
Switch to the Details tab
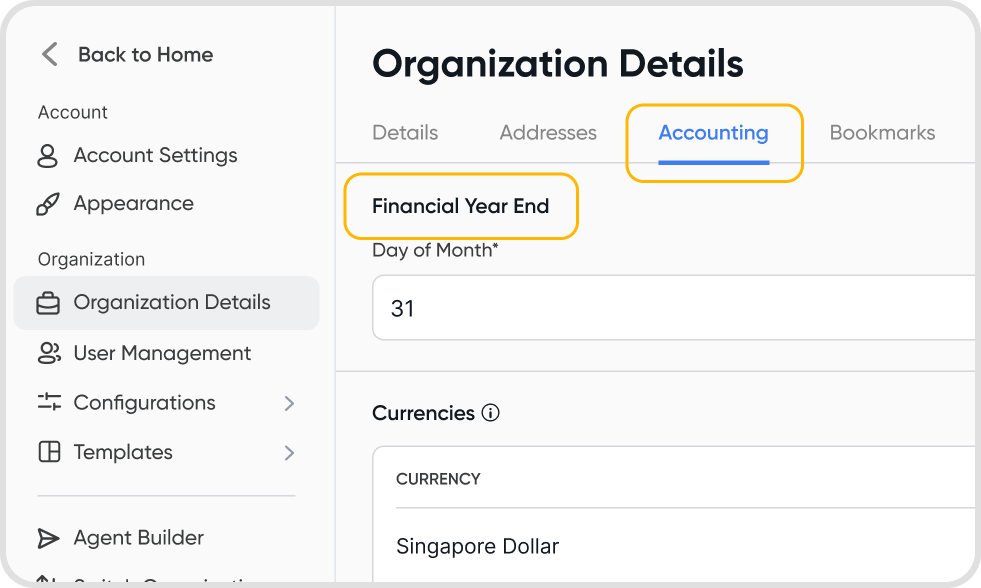point(405,133)
